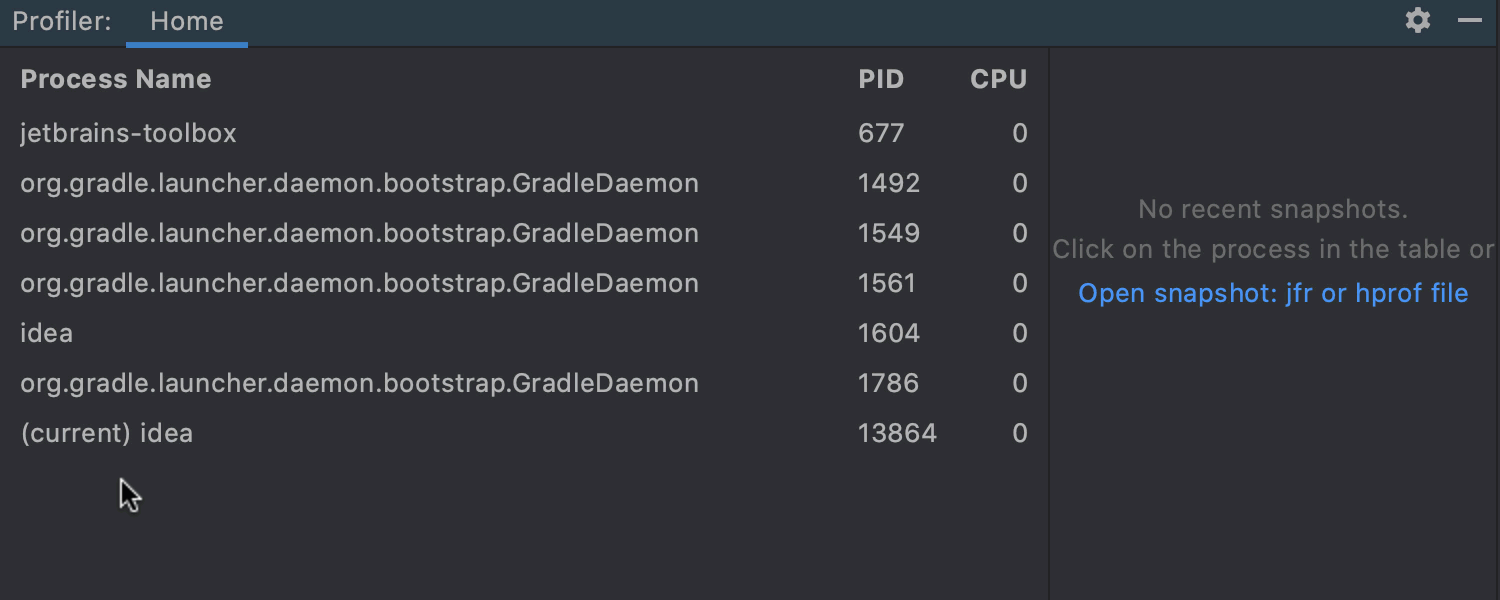Select GradleDaemon process with PID 1549

(x=524, y=233)
